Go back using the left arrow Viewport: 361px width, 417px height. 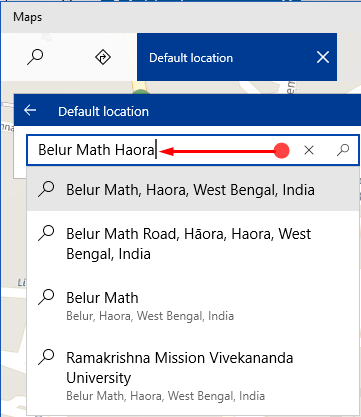point(30,110)
